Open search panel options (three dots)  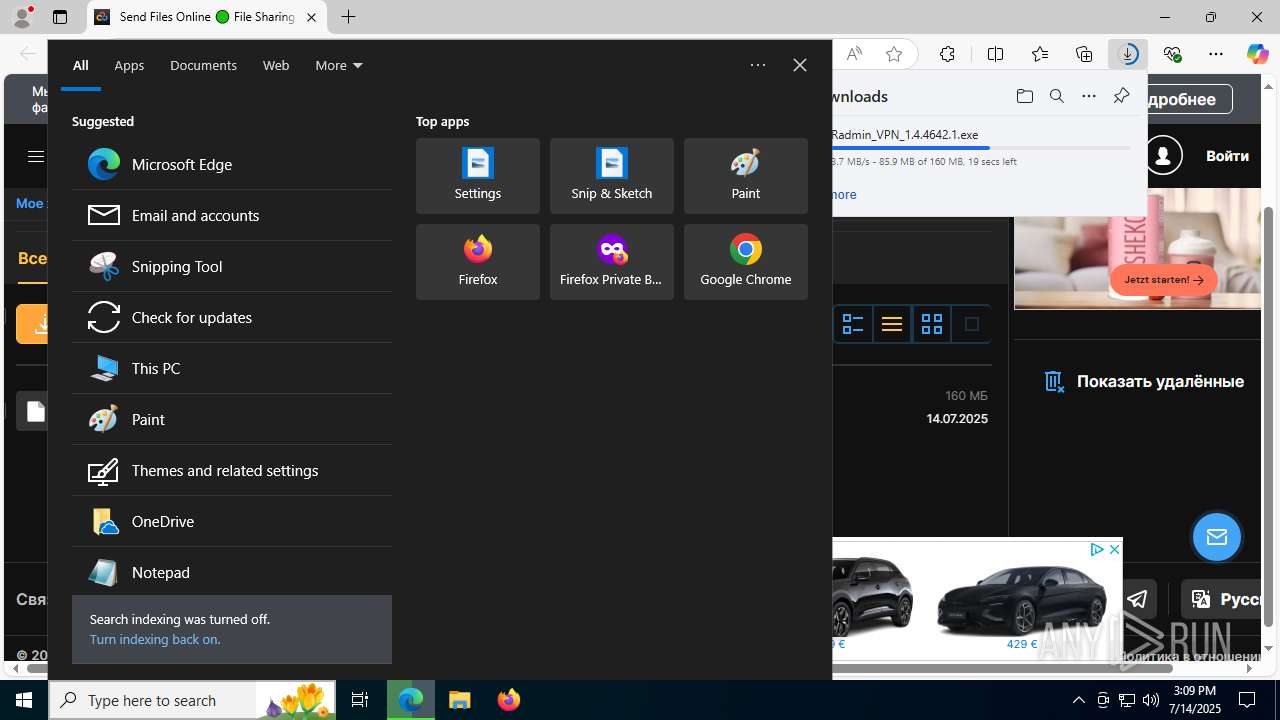[758, 65]
